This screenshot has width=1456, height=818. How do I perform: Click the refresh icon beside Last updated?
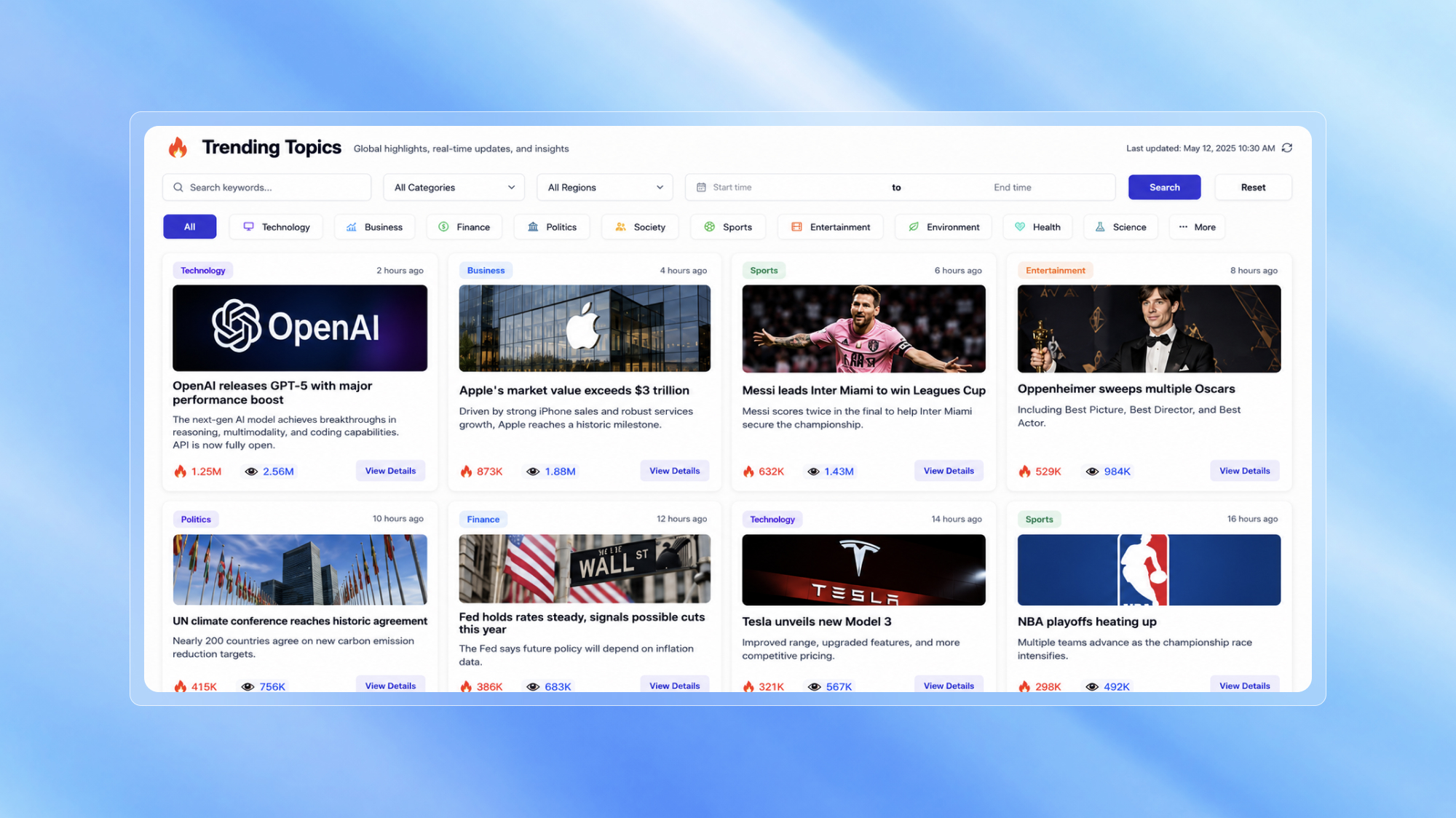(1287, 148)
